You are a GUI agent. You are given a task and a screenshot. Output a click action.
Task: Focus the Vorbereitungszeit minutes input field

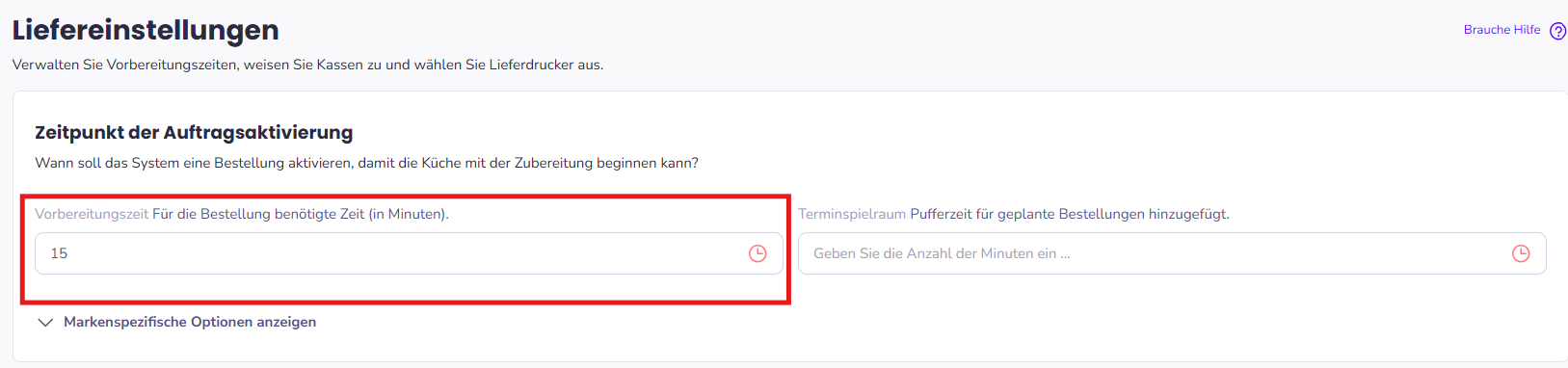click(409, 253)
